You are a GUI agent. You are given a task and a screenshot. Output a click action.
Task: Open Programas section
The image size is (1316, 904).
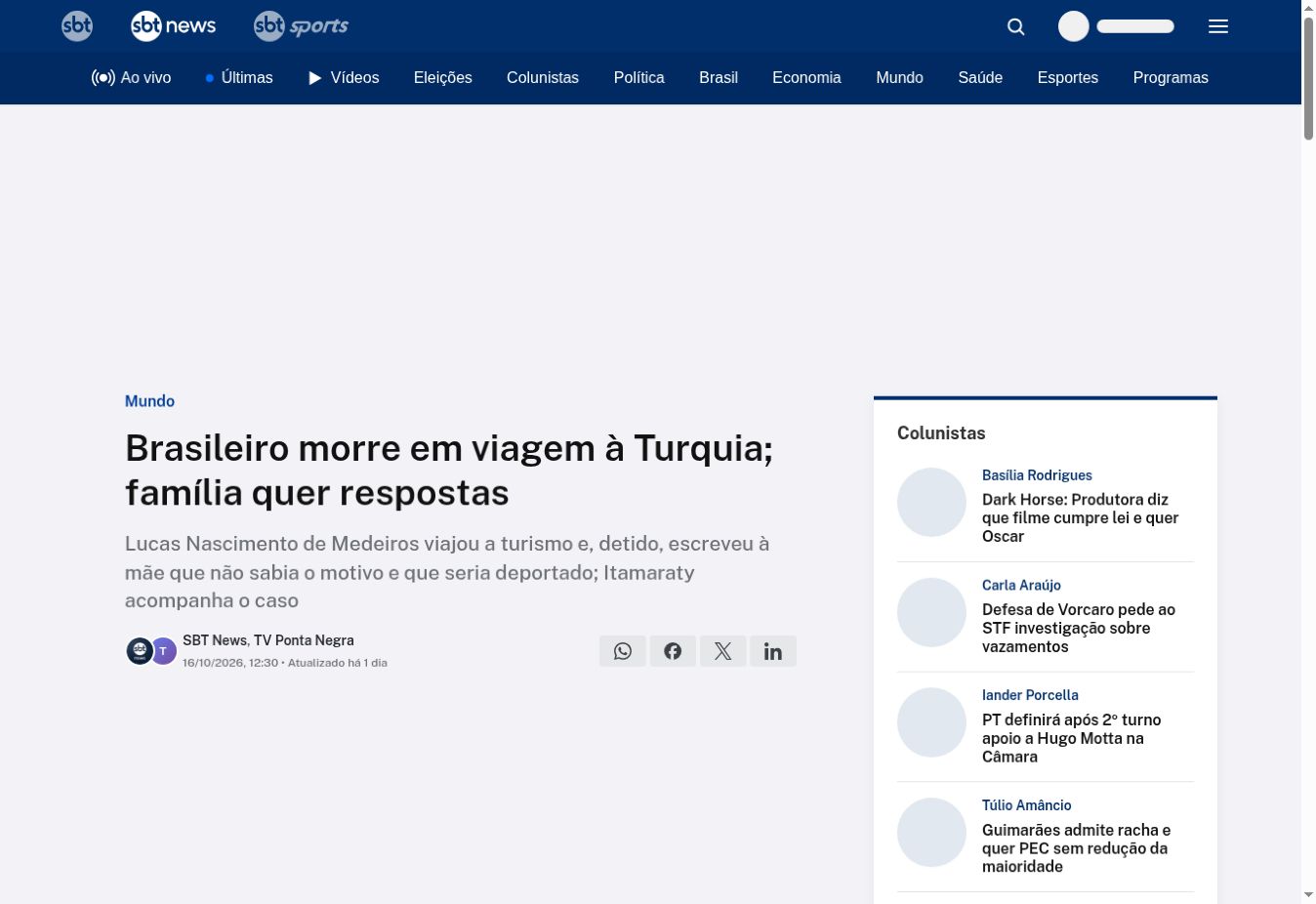point(1171,78)
